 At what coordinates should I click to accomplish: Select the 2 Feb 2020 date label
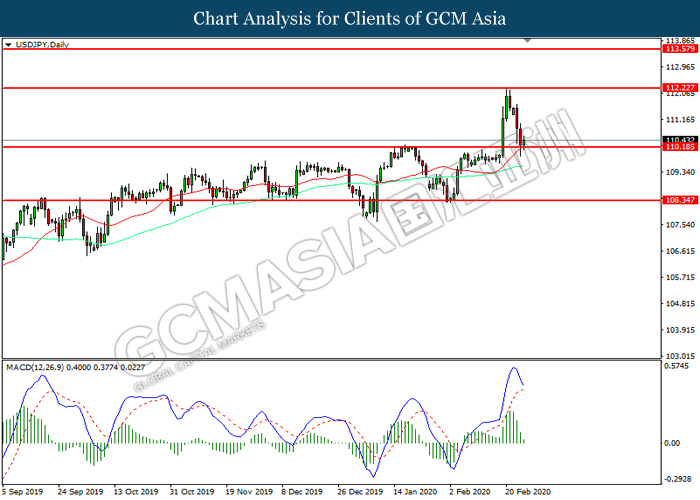click(x=470, y=492)
